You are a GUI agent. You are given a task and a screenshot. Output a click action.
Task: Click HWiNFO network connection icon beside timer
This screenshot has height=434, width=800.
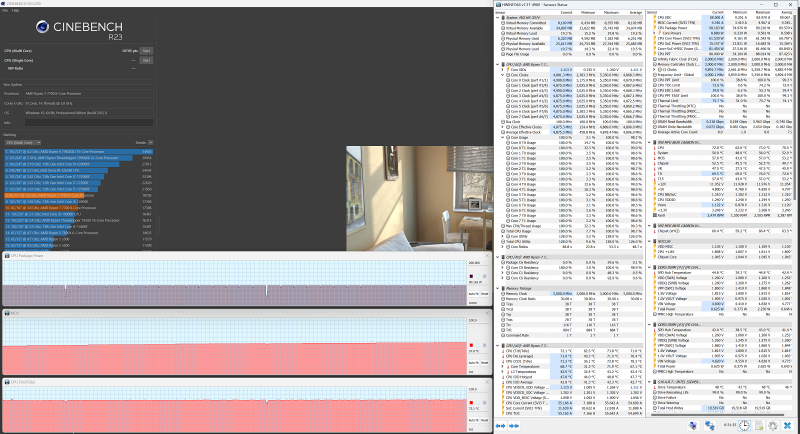coord(710,426)
